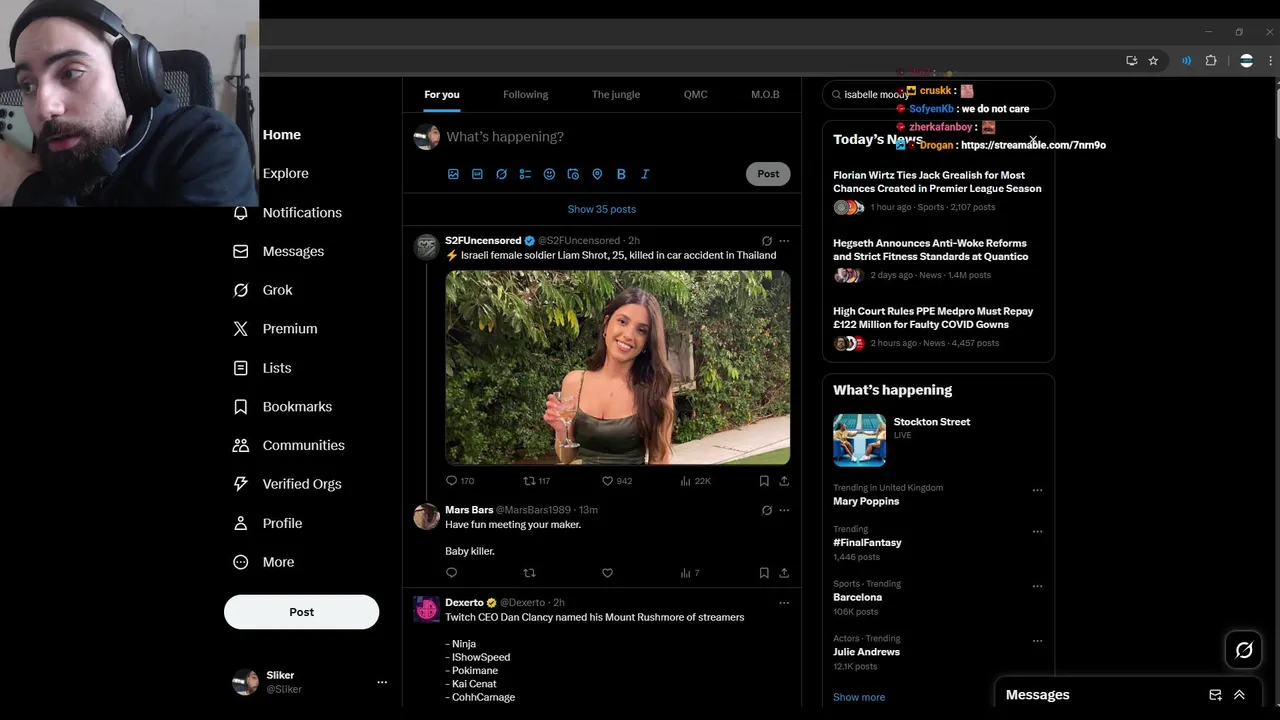1280x720 pixels.
Task: Reply to the S2FUncensored post
Action: coord(460,481)
